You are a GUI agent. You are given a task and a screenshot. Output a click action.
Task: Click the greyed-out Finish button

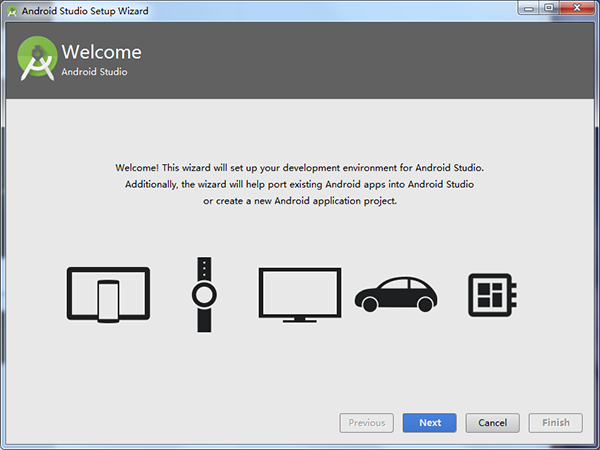pyautogui.click(x=556, y=423)
